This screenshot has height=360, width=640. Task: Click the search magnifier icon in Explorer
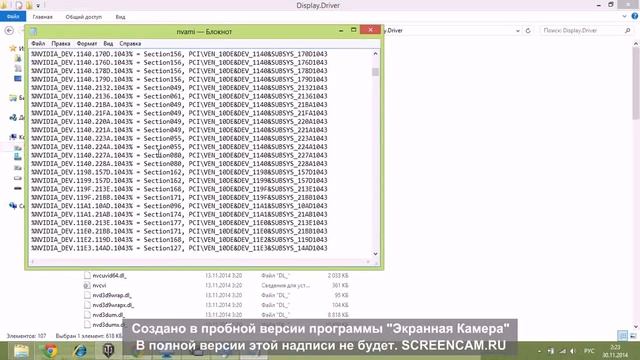tap(627, 31)
